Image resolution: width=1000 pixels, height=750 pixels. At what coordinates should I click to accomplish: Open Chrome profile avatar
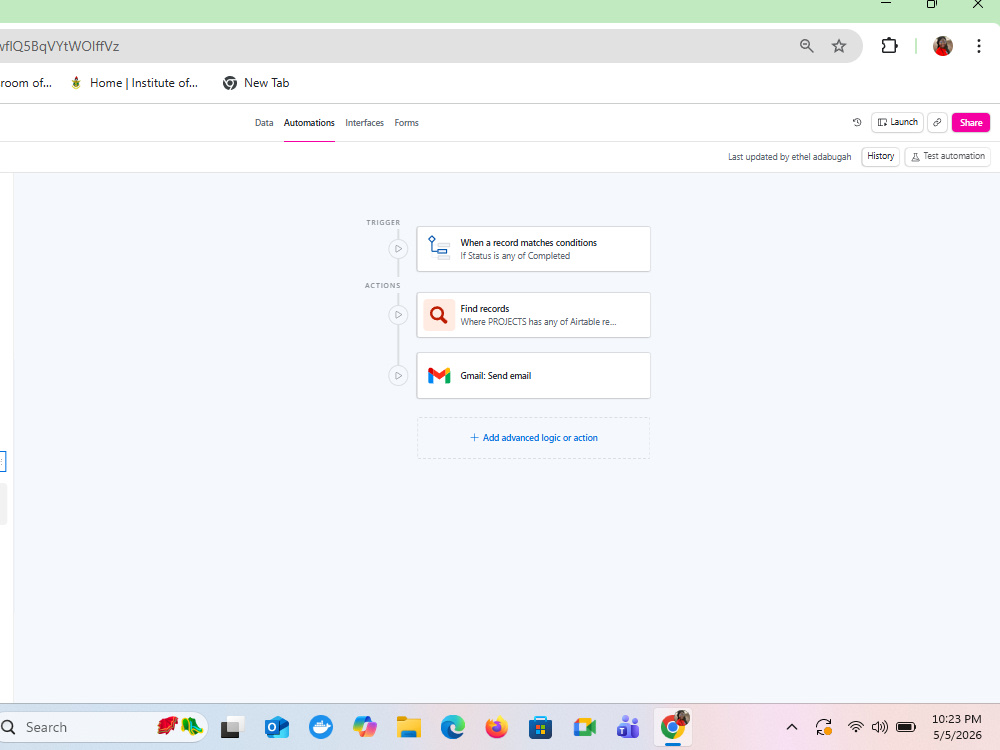943,46
